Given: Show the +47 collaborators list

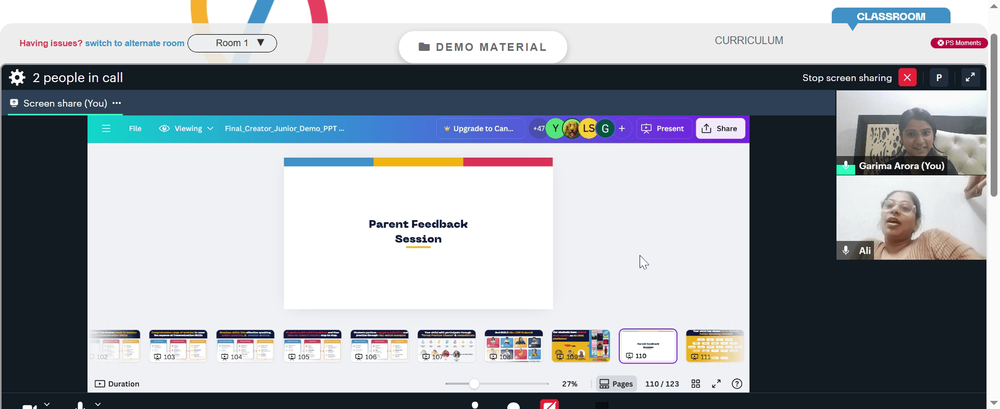Looking at the screenshot, I should point(538,128).
